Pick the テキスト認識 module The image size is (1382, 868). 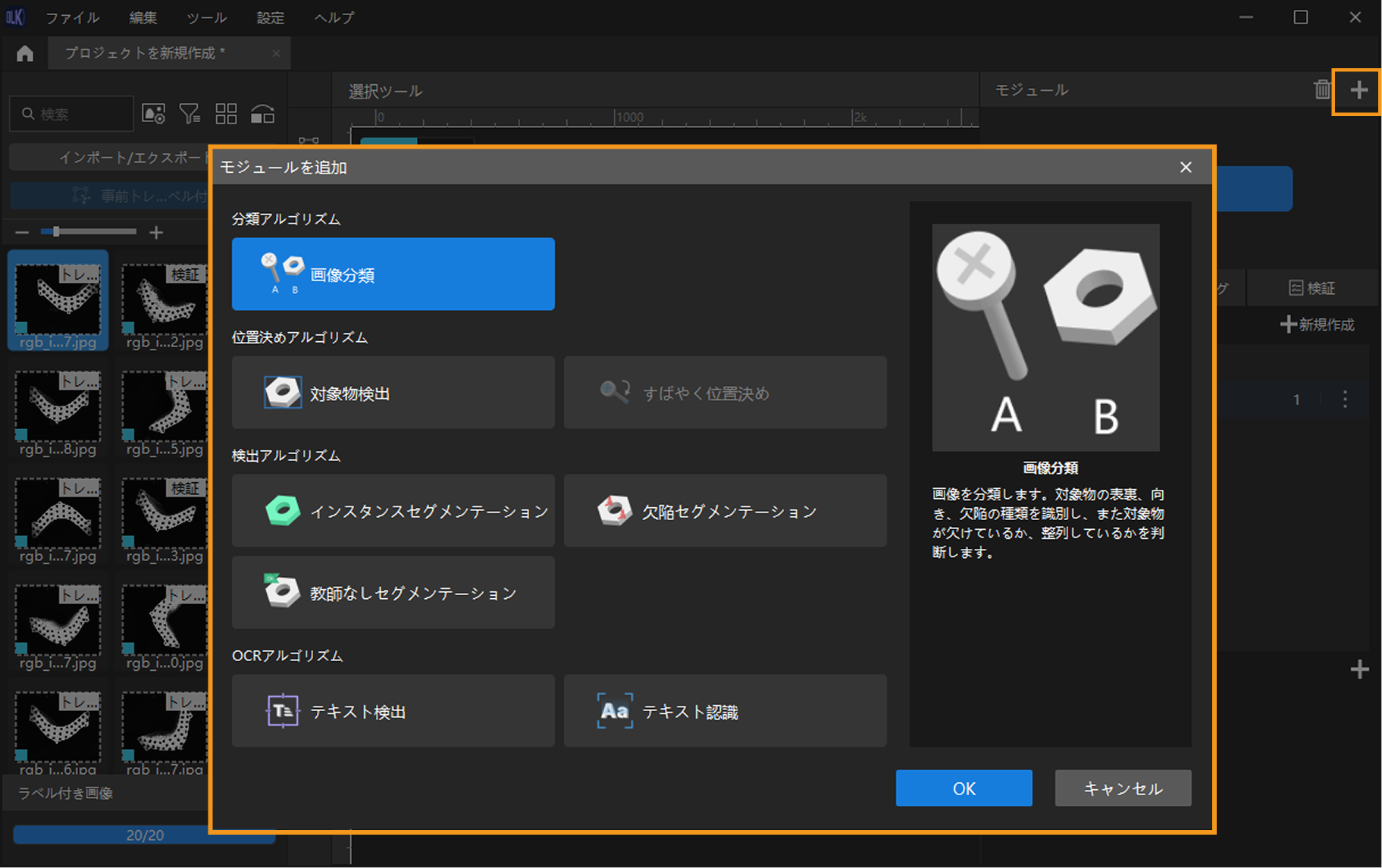pos(725,711)
